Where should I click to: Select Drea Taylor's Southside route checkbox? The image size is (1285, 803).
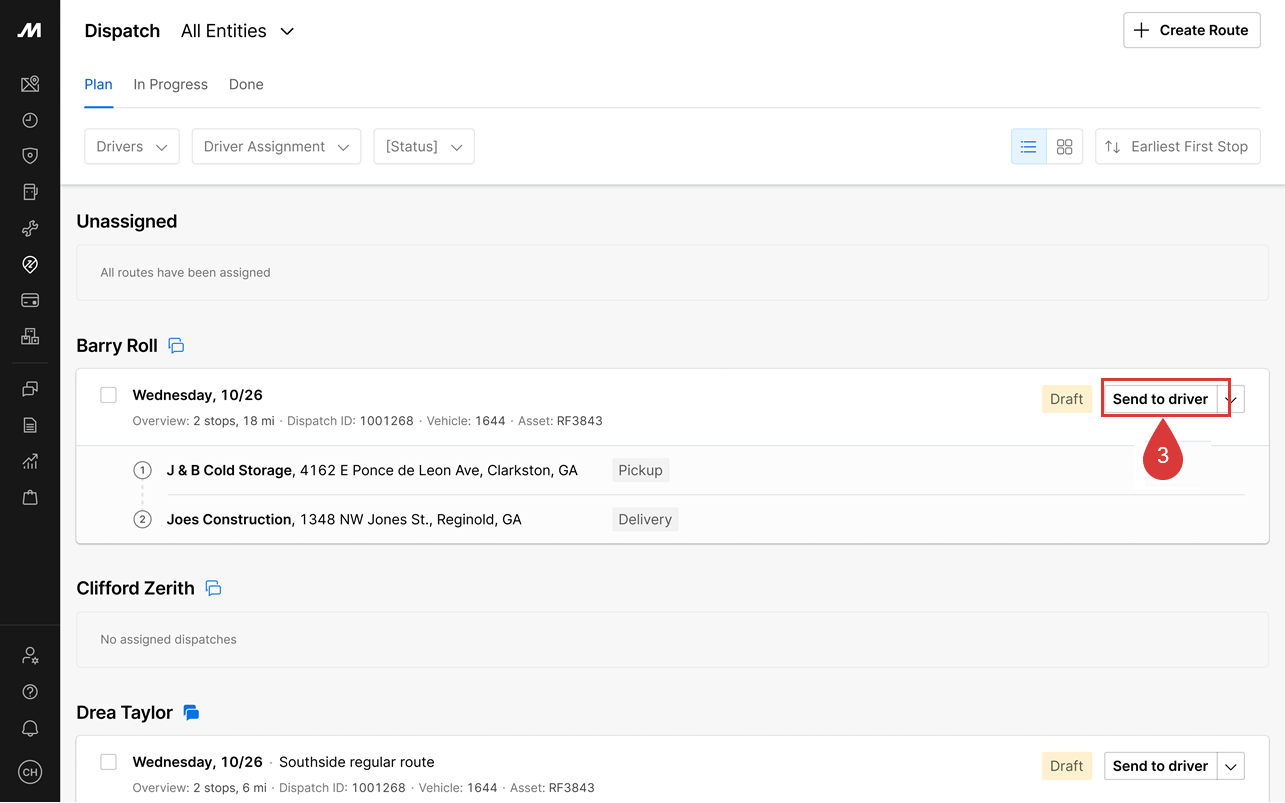[108, 762]
